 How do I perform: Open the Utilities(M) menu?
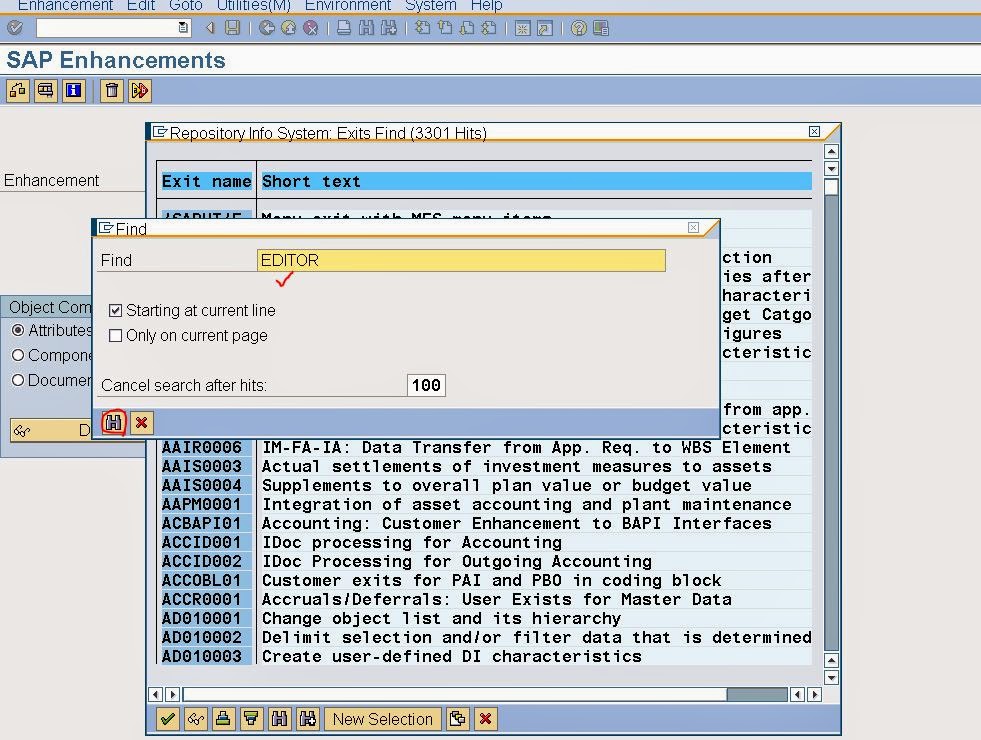pos(253,6)
